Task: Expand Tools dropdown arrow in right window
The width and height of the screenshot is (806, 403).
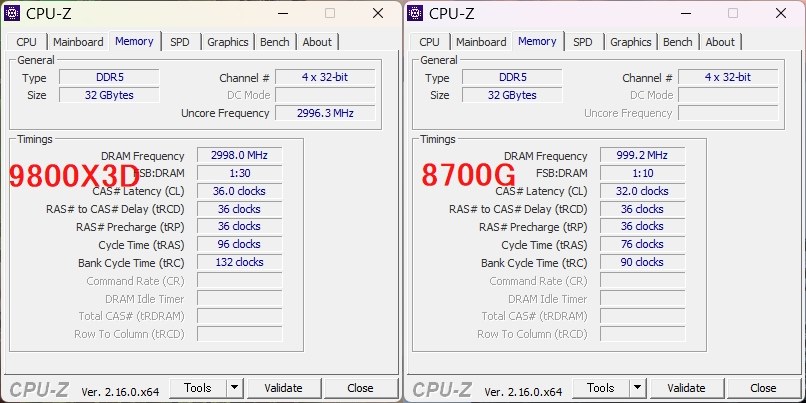Action: [637, 388]
